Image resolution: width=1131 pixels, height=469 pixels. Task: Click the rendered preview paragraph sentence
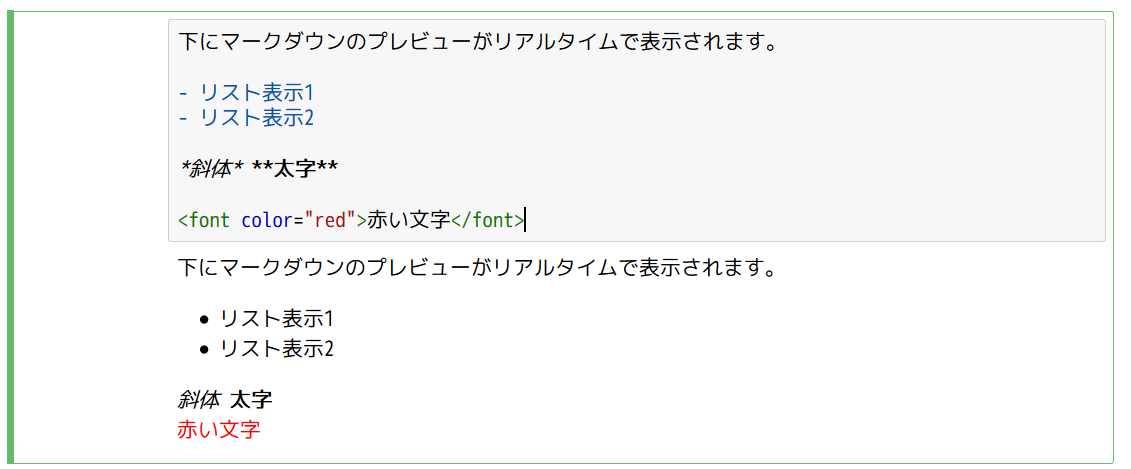coord(478,268)
